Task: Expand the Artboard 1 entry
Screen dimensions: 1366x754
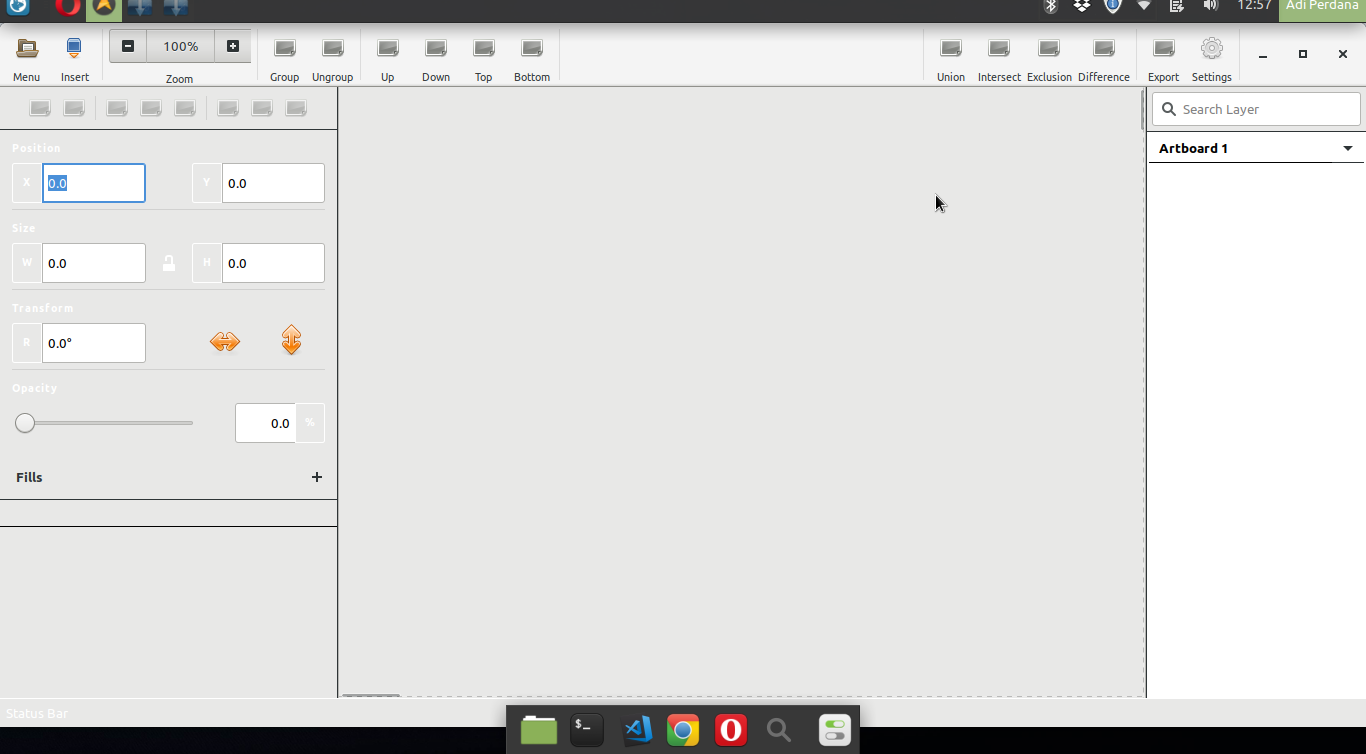Action: coord(1348,147)
